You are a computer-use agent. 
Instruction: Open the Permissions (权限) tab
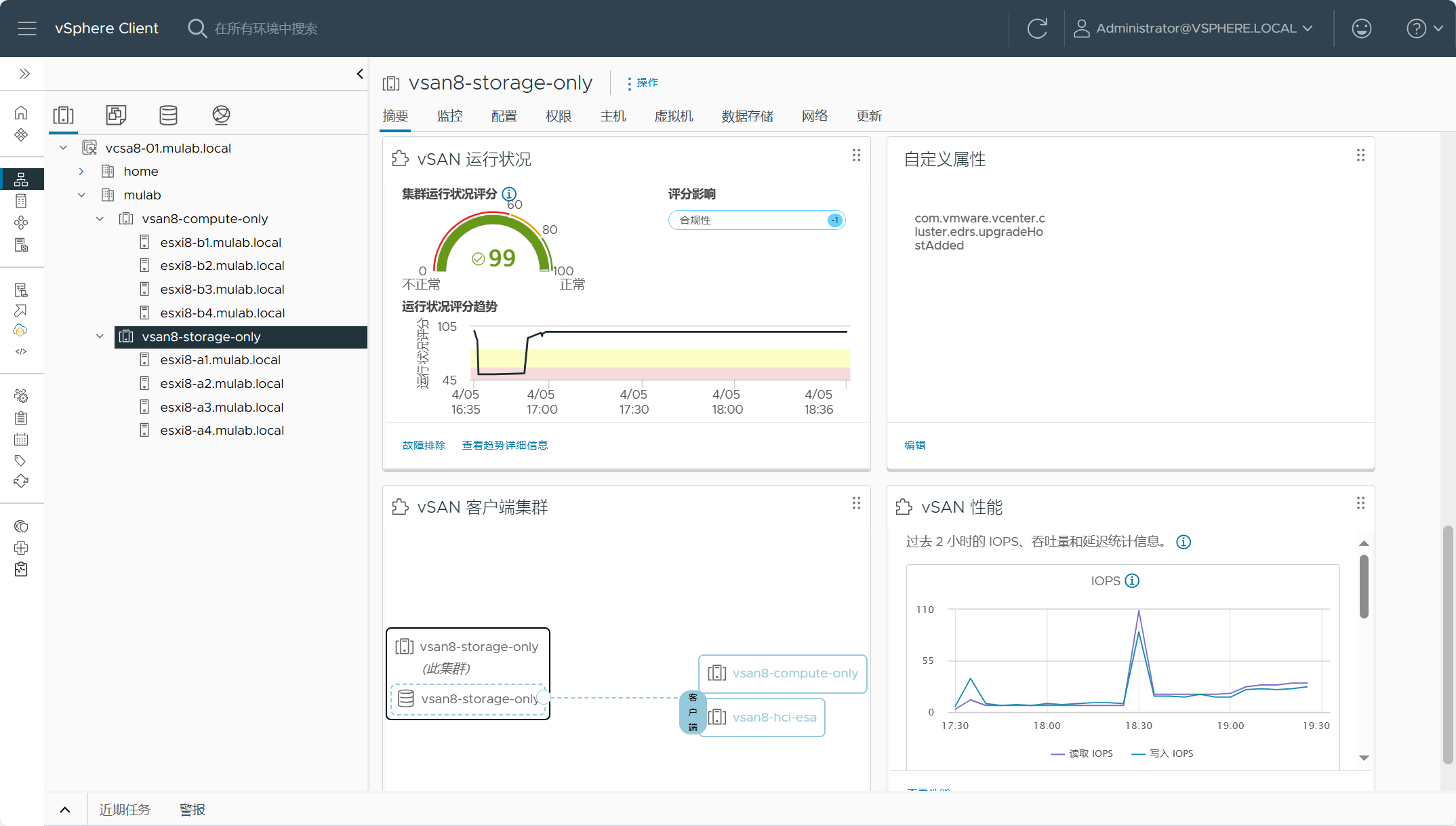pos(559,116)
